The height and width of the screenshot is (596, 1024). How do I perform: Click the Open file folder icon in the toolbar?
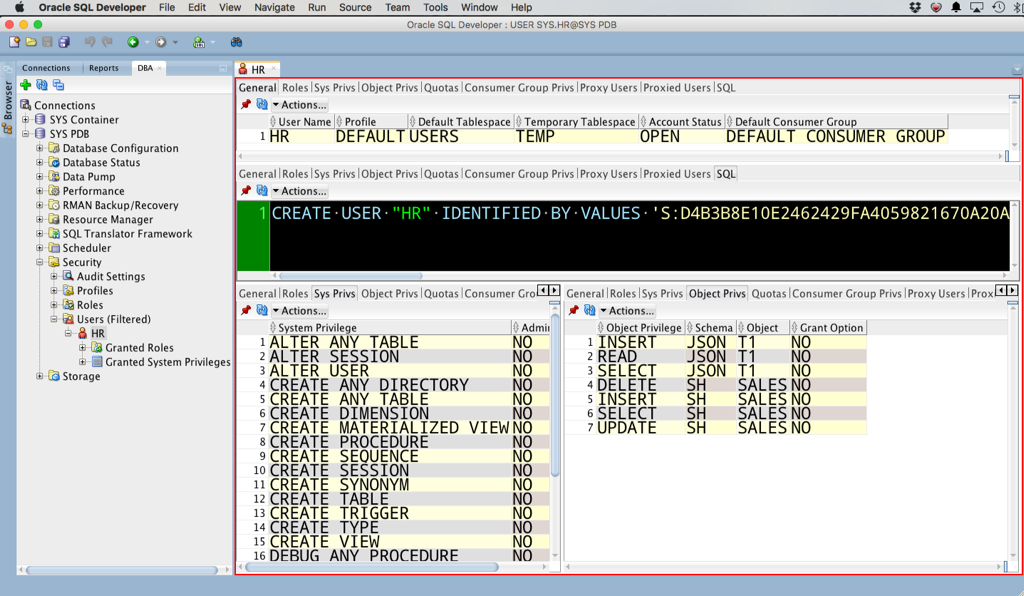coord(31,42)
